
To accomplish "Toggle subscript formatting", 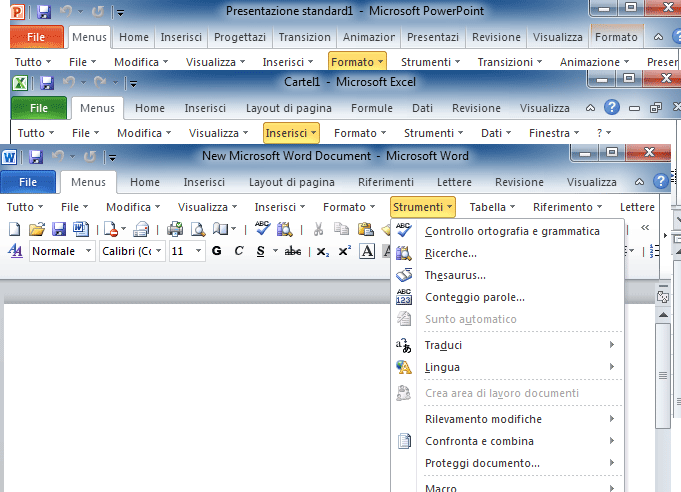I will 323,251.
